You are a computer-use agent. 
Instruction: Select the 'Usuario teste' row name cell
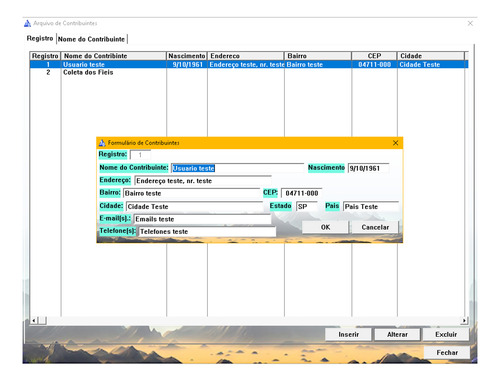(x=114, y=64)
